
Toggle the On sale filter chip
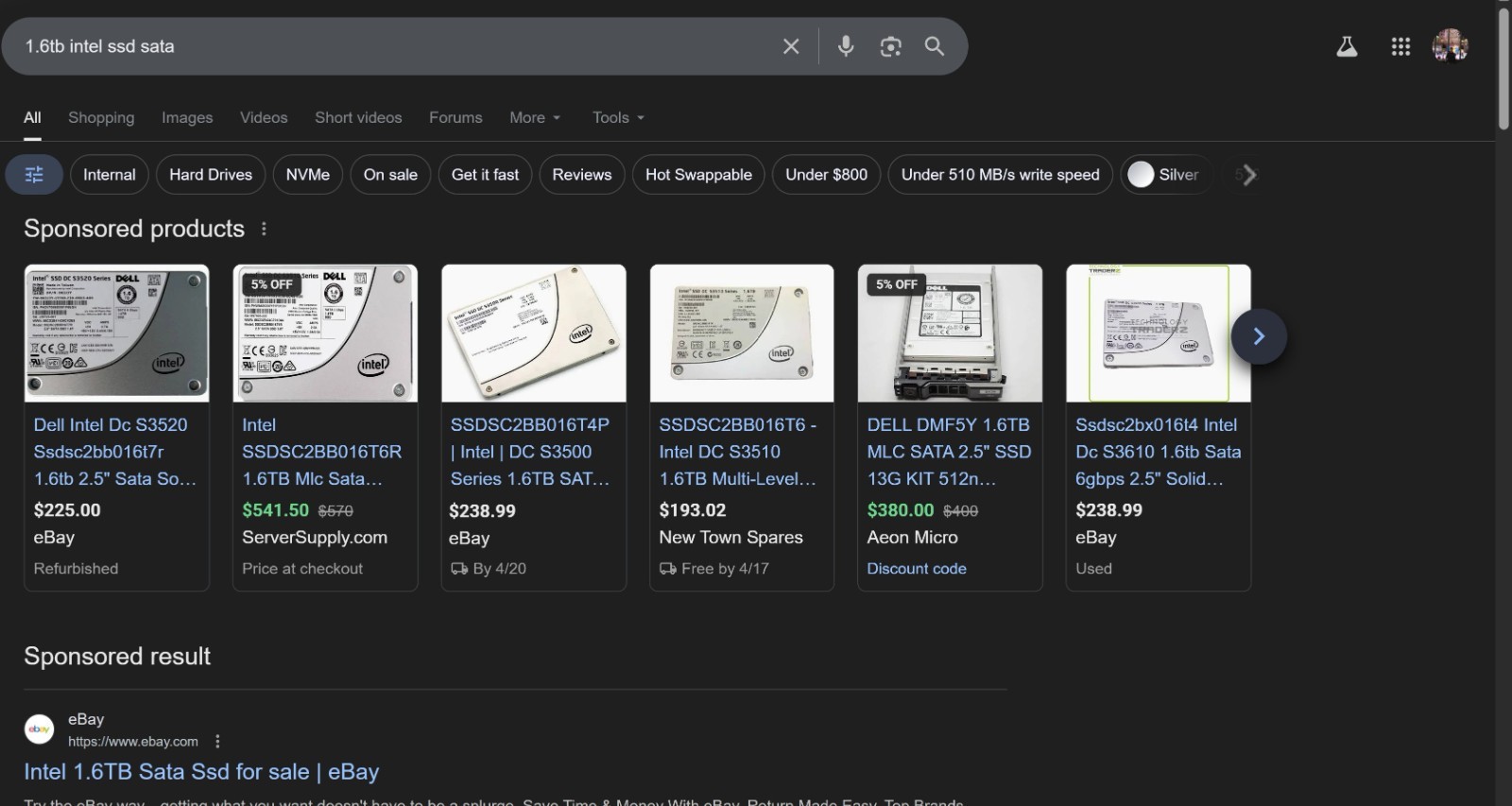pyautogui.click(x=390, y=175)
